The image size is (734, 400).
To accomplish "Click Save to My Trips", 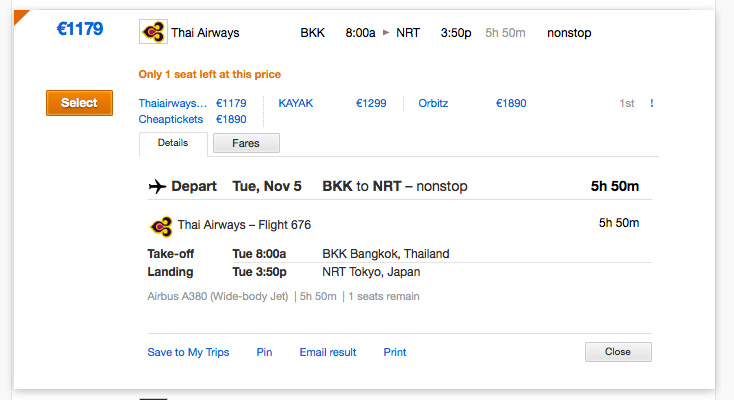I will coord(188,352).
